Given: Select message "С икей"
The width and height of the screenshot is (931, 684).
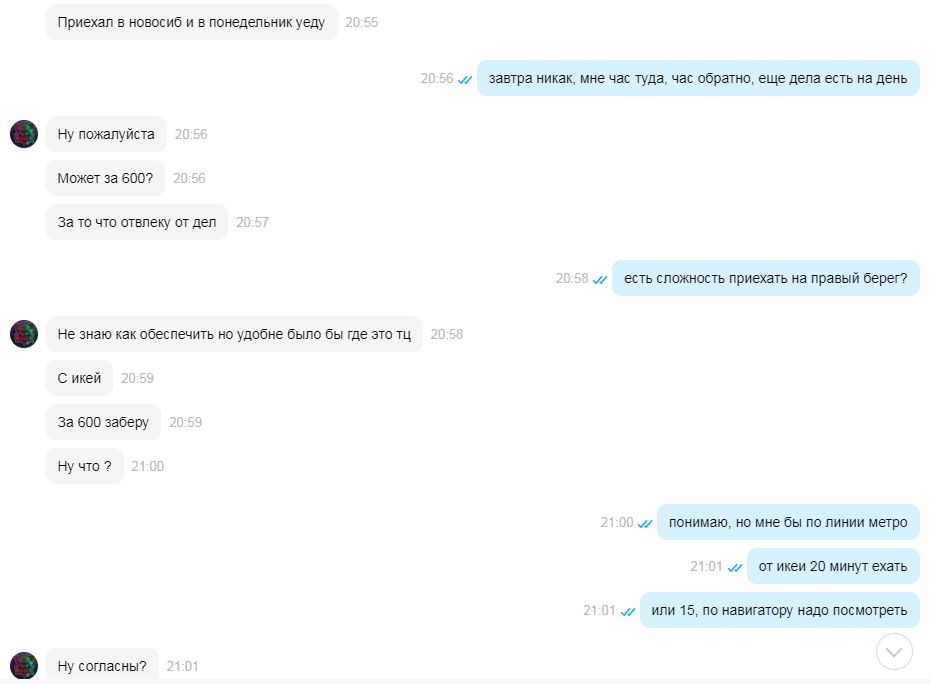Looking at the screenshot, I should point(80,378).
